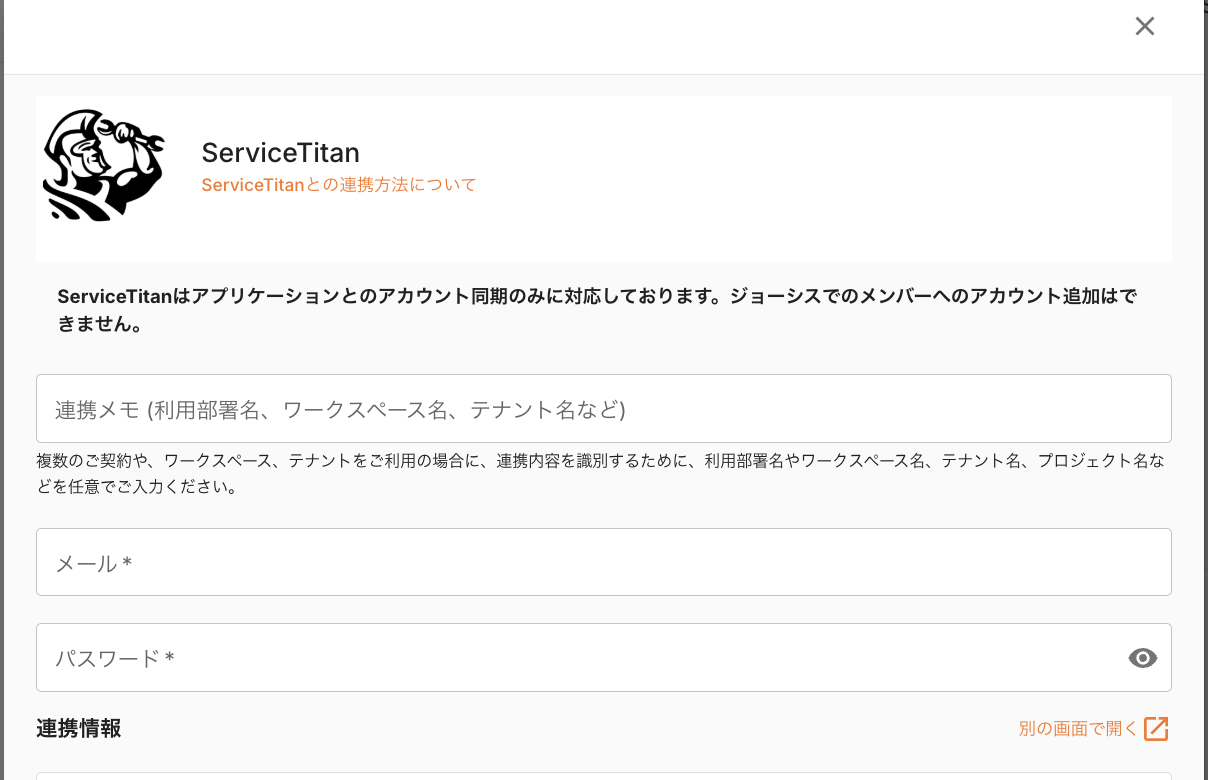Viewport: 1208px width, 780px height.
Task: Click into the メール field
Action: [x=603, y=562]
